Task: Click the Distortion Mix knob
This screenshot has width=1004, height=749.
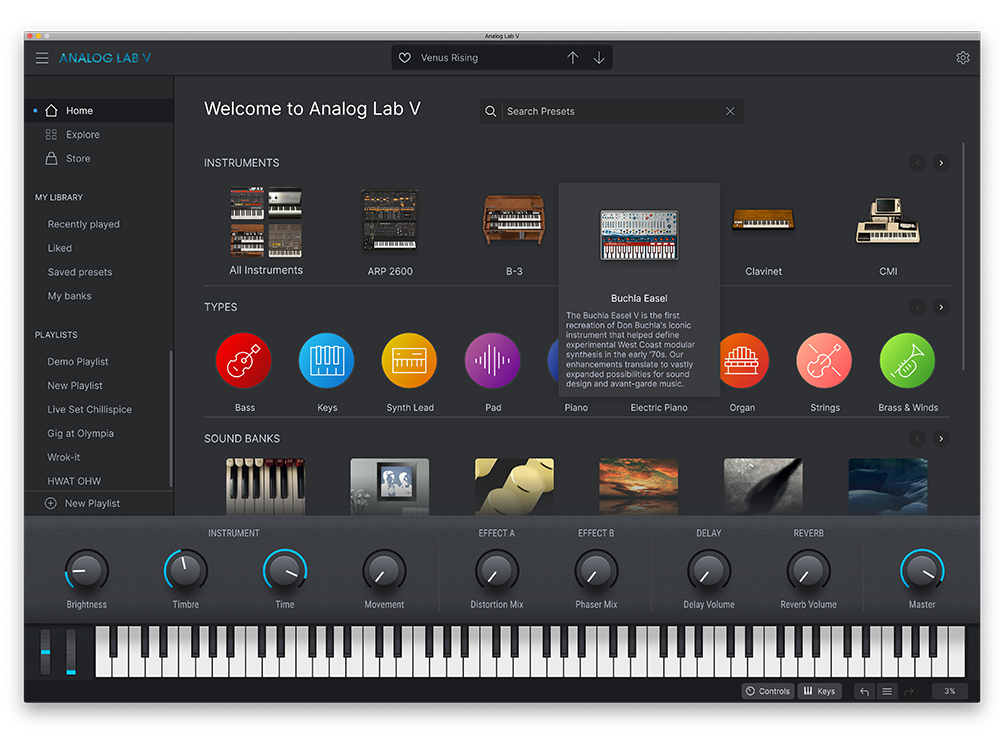Action: [497, 570]
